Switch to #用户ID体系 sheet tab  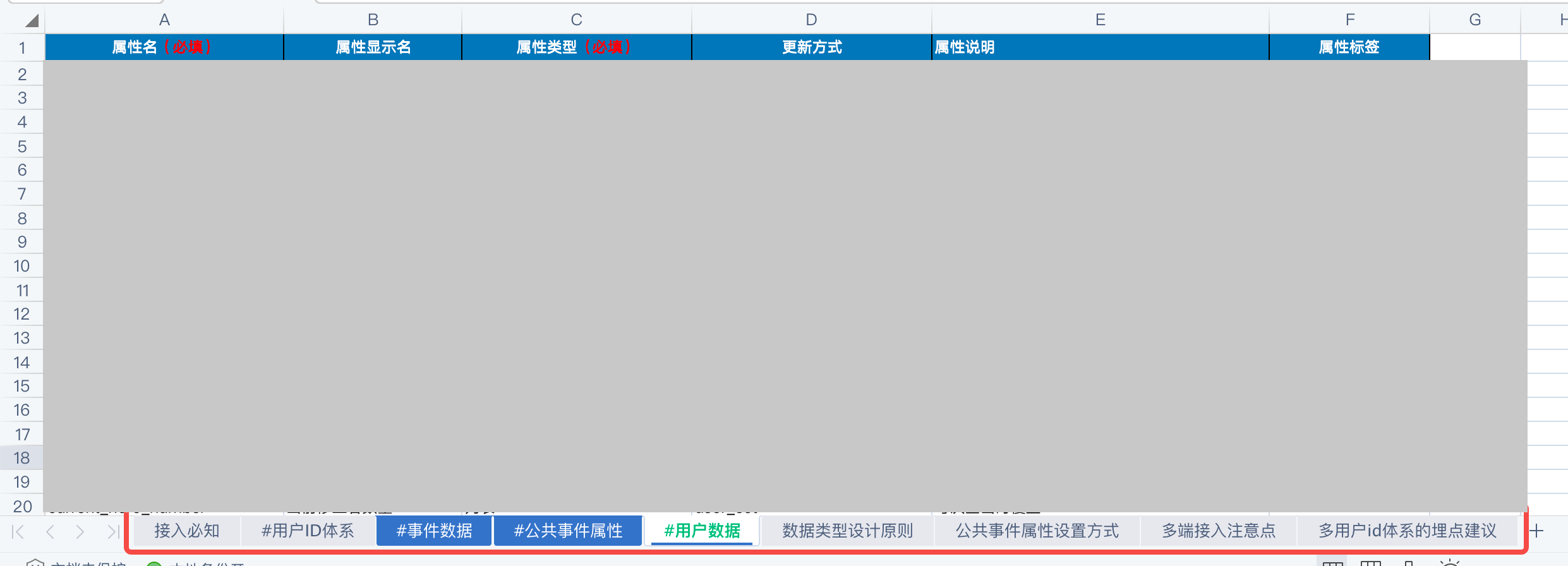(308, 531)
